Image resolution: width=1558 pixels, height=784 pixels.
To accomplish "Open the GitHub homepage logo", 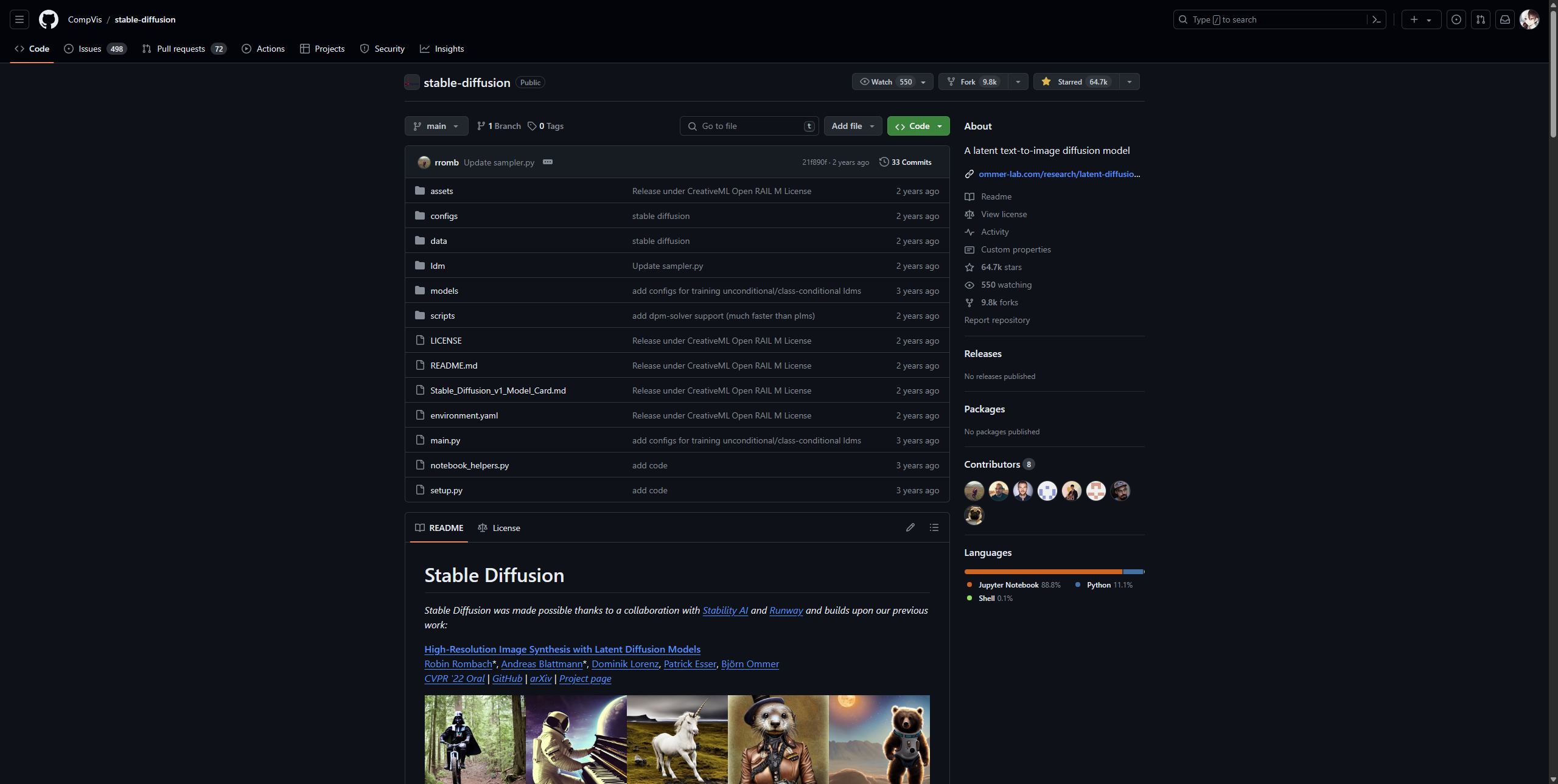I will pos(49,19).
